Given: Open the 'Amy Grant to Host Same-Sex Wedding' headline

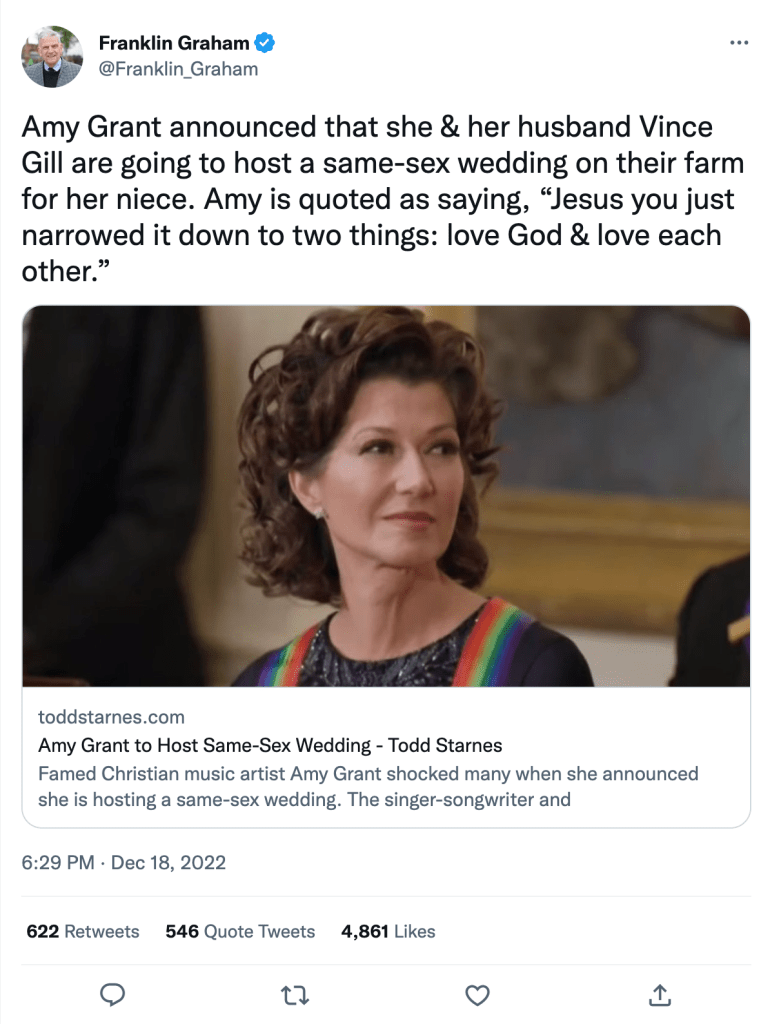Looking at the screenshot, I should pyautogui.click(x=270, y=745).
